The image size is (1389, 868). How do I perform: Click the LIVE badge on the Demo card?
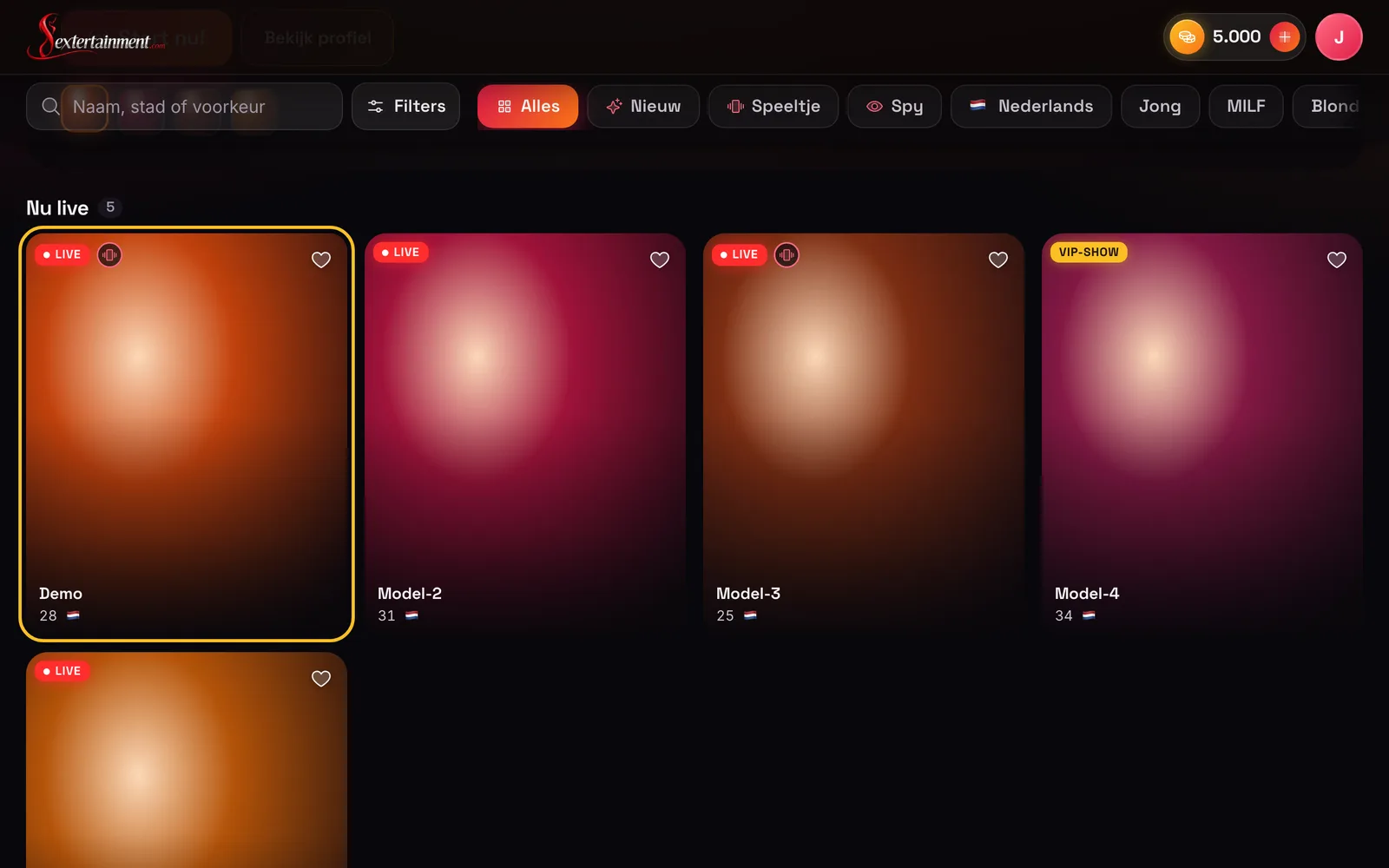[63, 254]
